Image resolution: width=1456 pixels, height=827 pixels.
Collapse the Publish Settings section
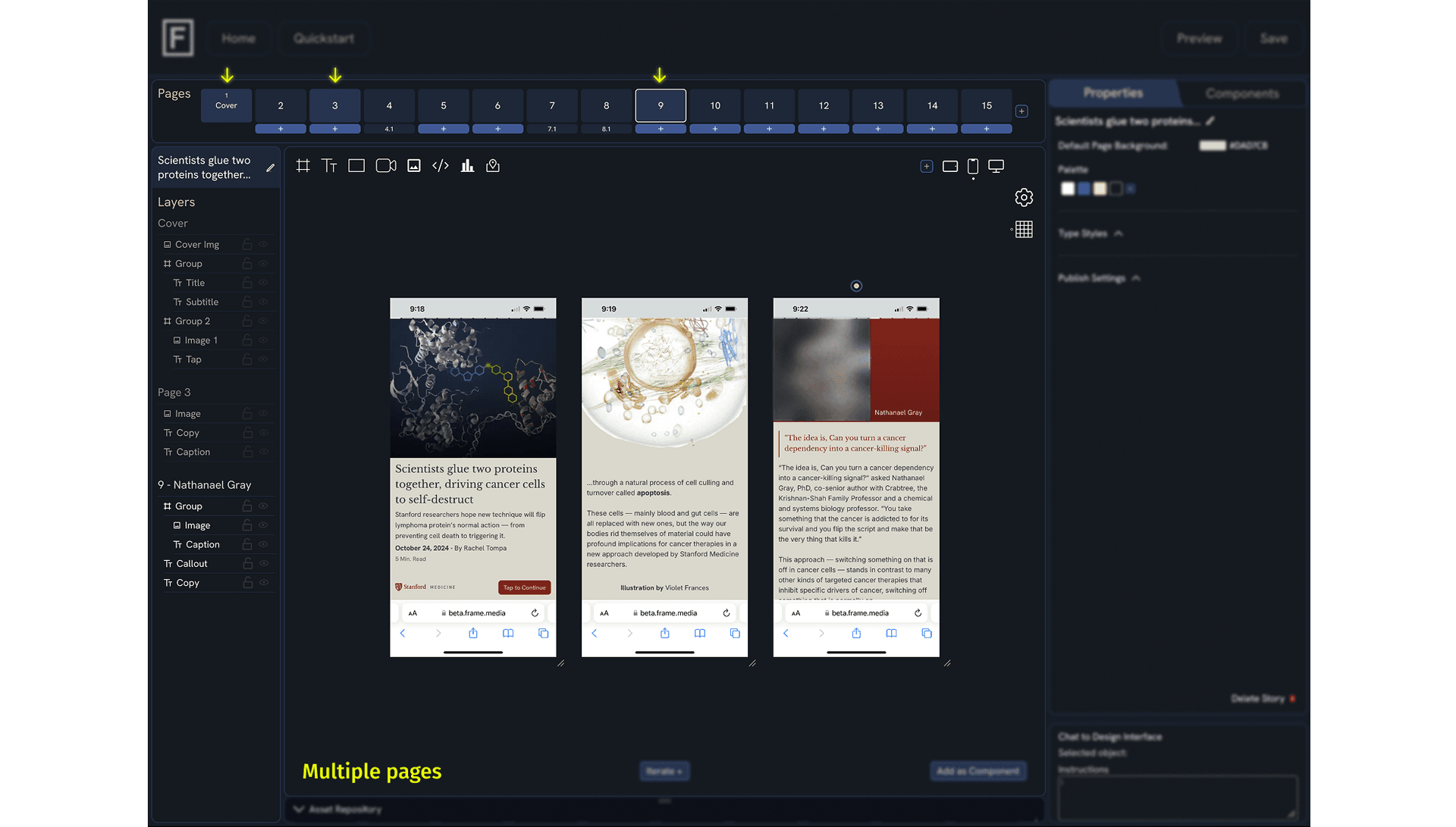[x=1135, y=278]
